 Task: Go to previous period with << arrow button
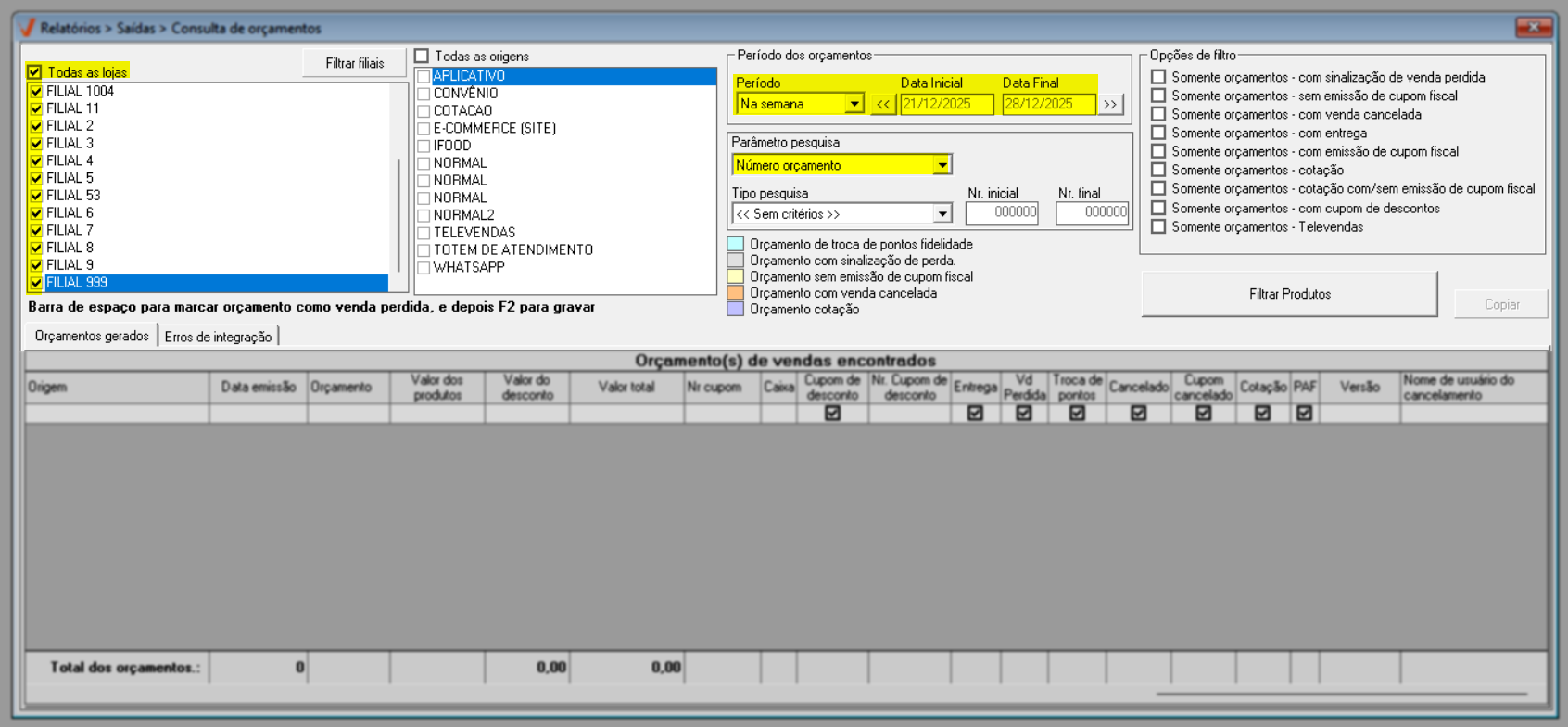(883, 104)
